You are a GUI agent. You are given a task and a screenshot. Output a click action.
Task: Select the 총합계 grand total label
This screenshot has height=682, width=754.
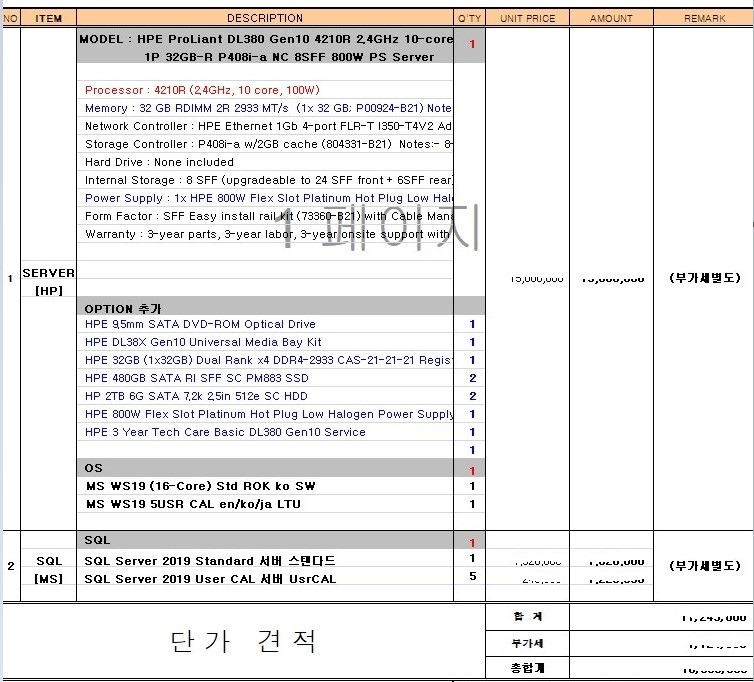pyautogui.click(x=528, y=668)
